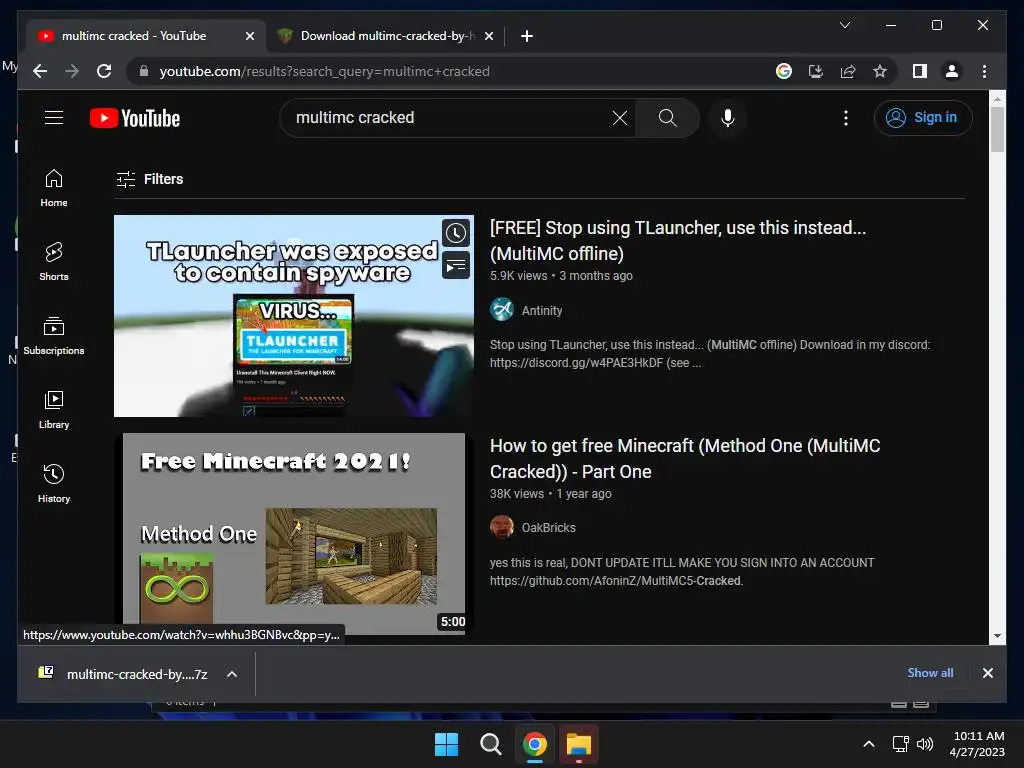The image size is (1024, 768).
Task: Click the browser forward arrow
Action: [72, 71]
